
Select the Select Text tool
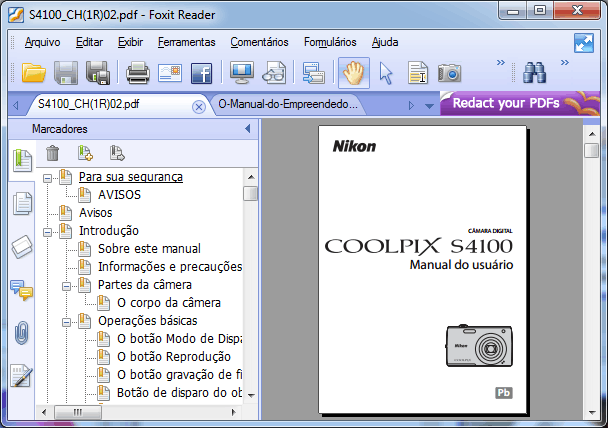(x=418, y=73)
